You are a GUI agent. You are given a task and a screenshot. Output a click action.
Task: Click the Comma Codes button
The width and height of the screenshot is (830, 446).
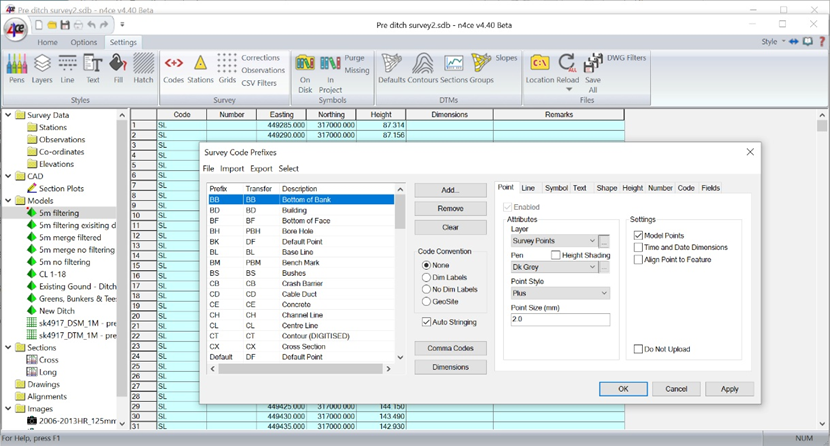click(x=450, y=348)
